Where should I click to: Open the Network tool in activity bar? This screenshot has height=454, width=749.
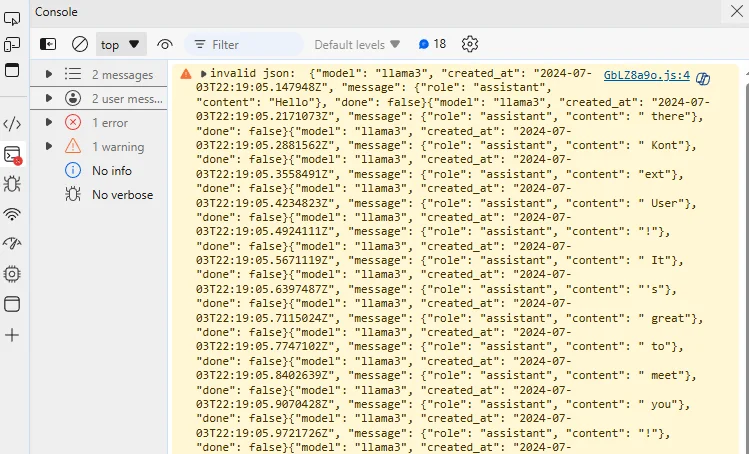point(12,214)
